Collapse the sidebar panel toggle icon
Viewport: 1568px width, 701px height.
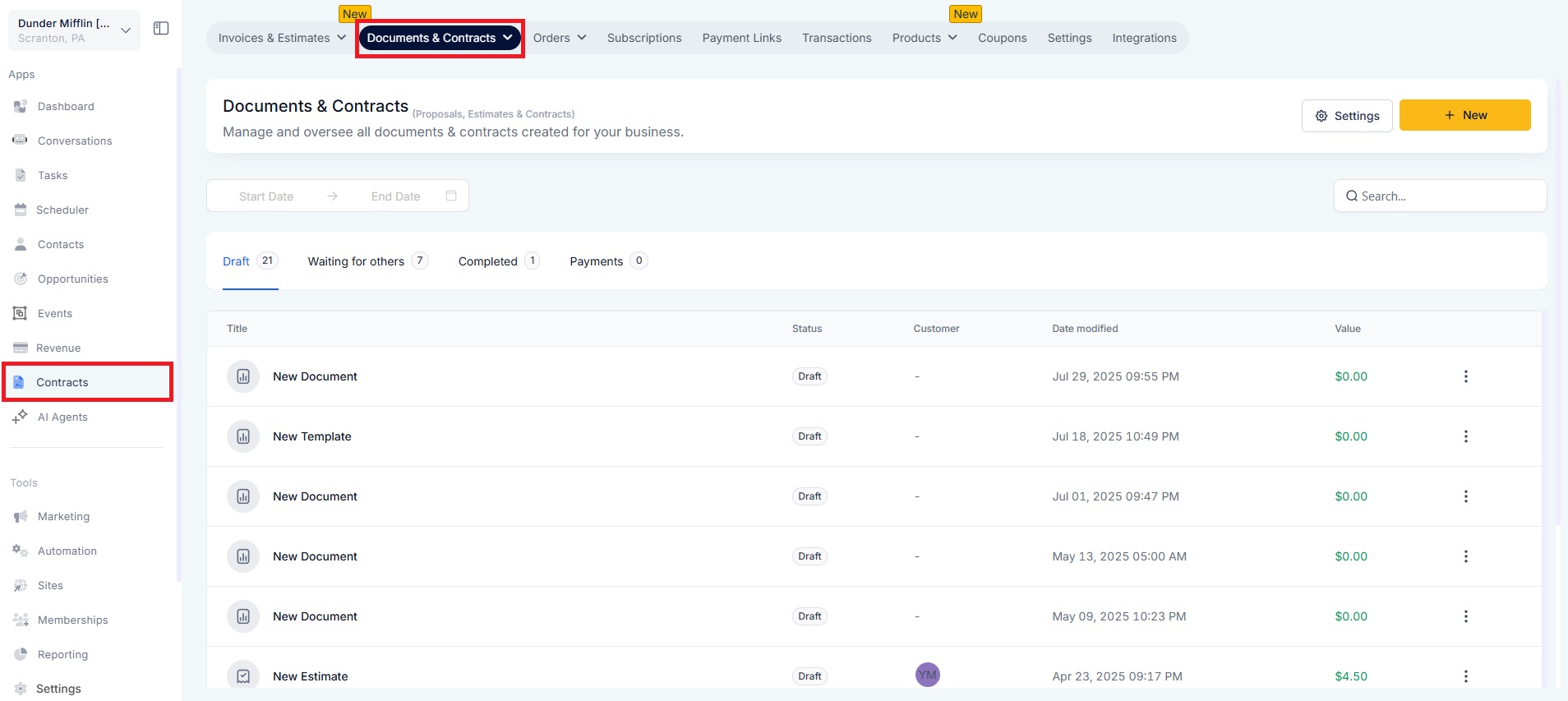coord(161,29)
